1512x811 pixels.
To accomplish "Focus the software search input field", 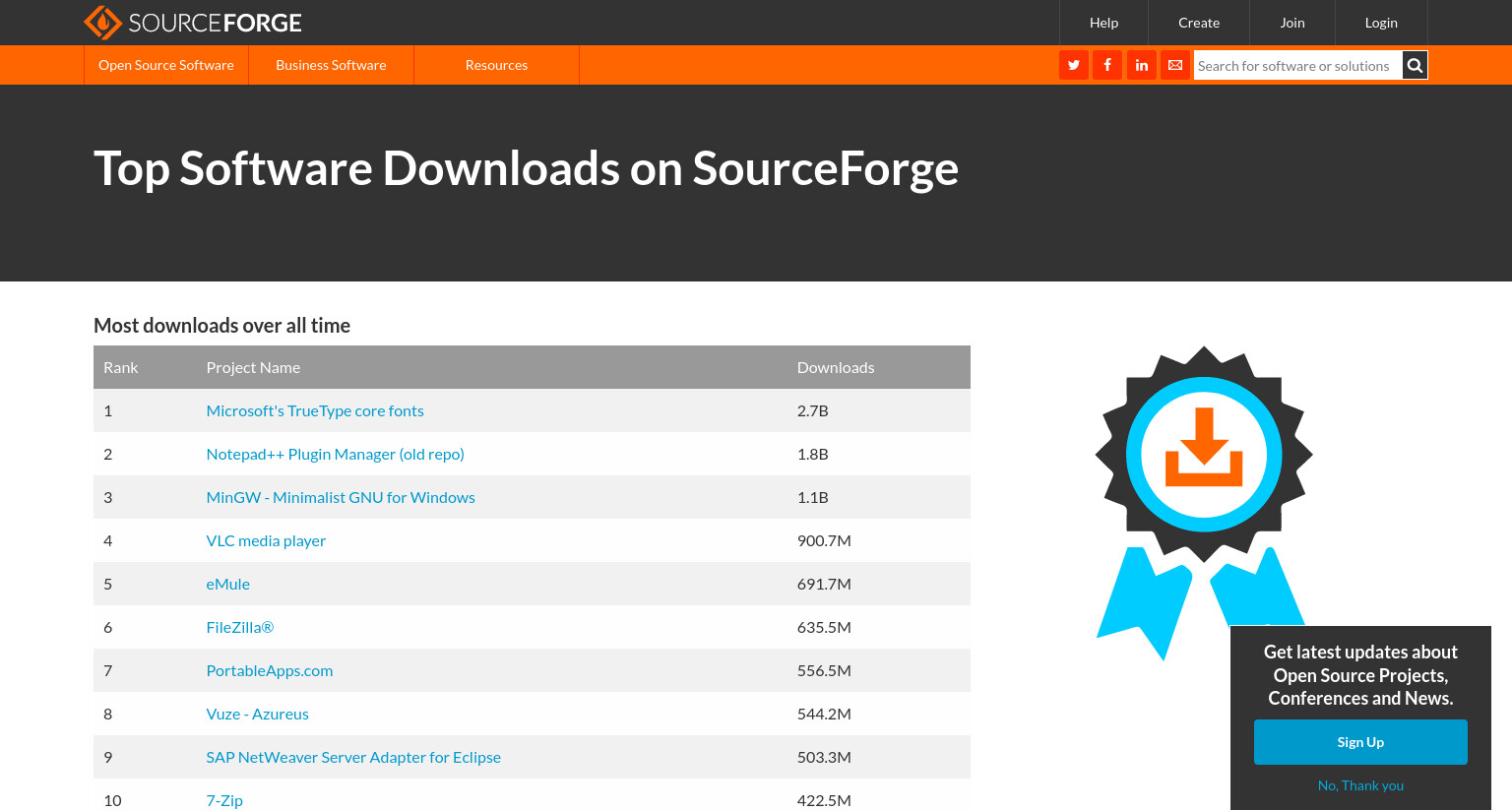I will click(1297, 66).
